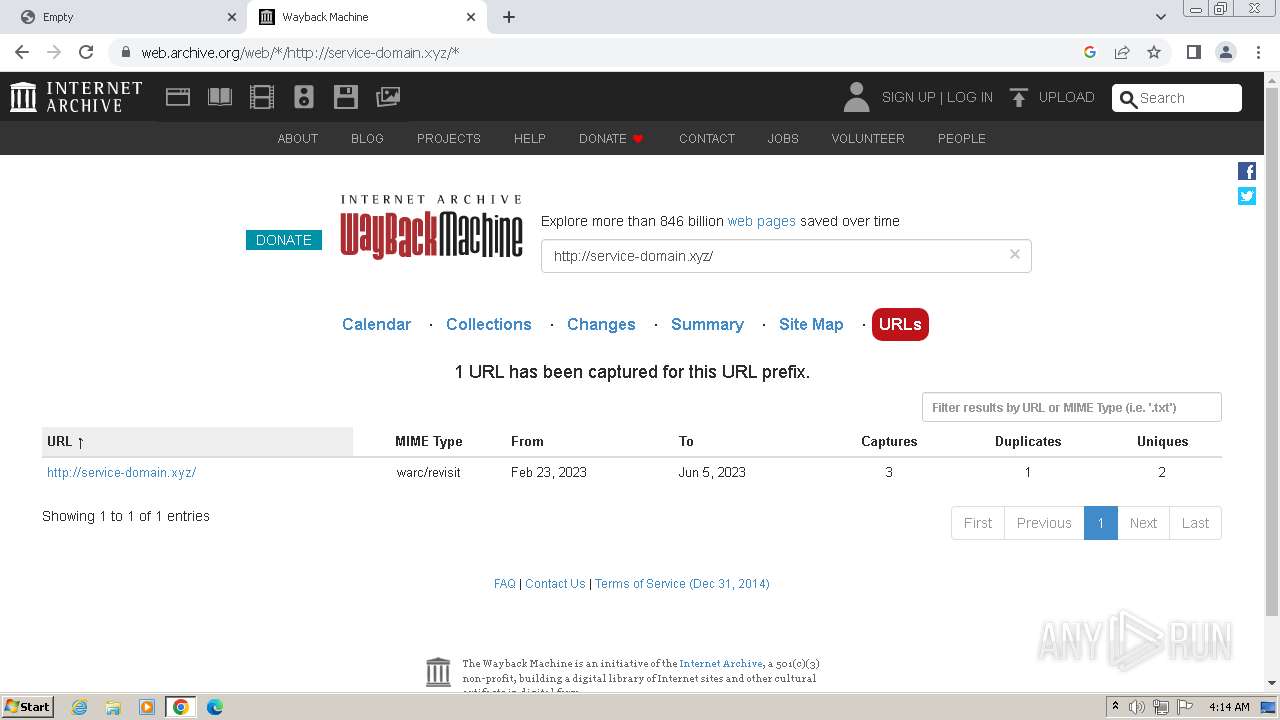
Task: Open the Chrome menu (three dots)
Action: tap(1257, 52)
